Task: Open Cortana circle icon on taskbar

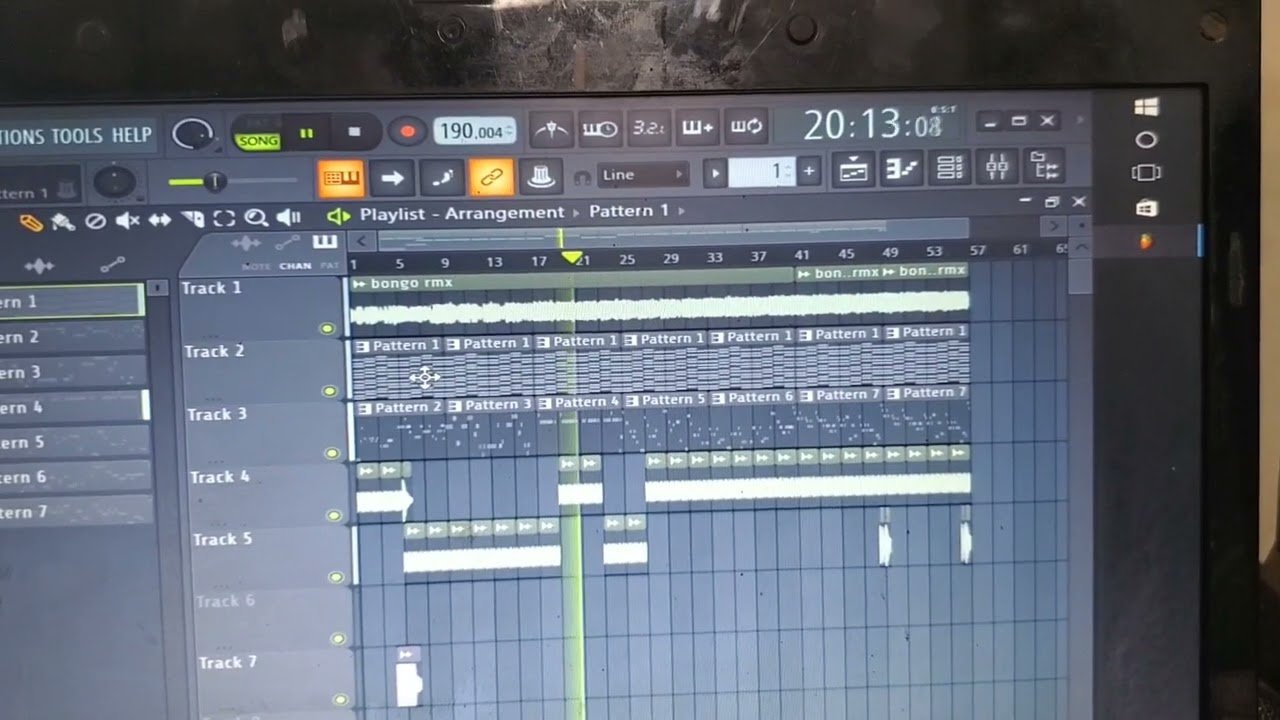Action: [x=1146, y=140]
